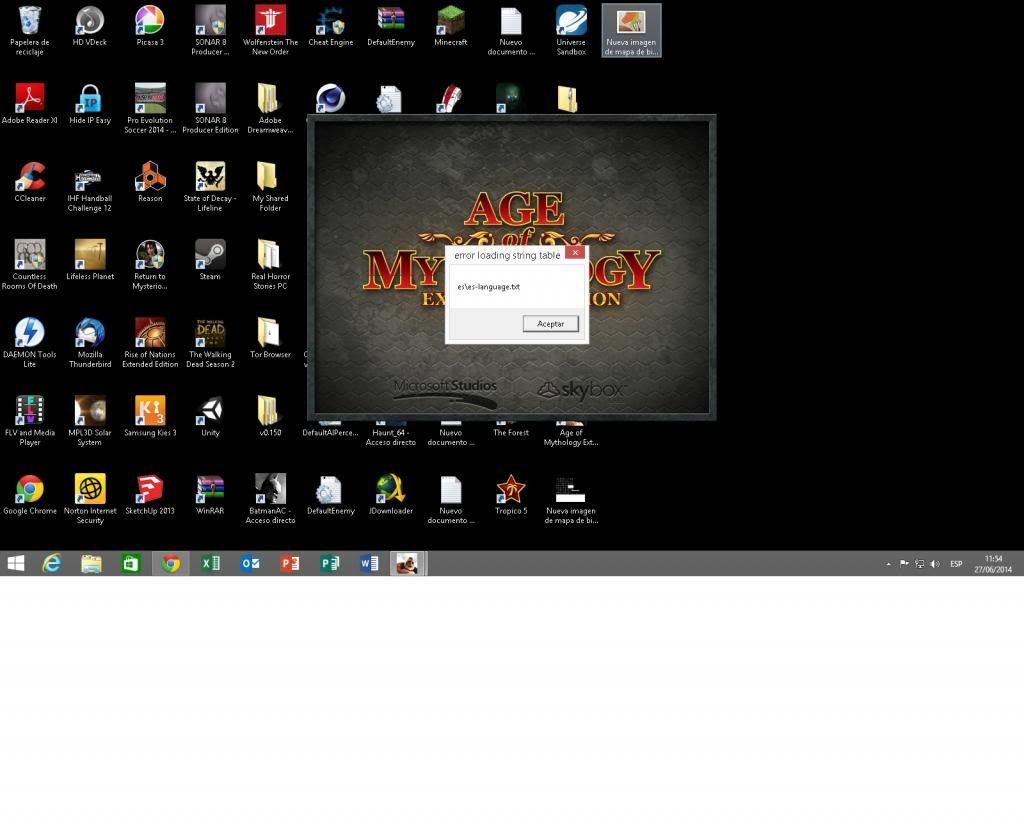Viewport: 1024px width, 830px height.
Task: Select the Return to Mysterio... icon
Action: (x=150, y=264)
